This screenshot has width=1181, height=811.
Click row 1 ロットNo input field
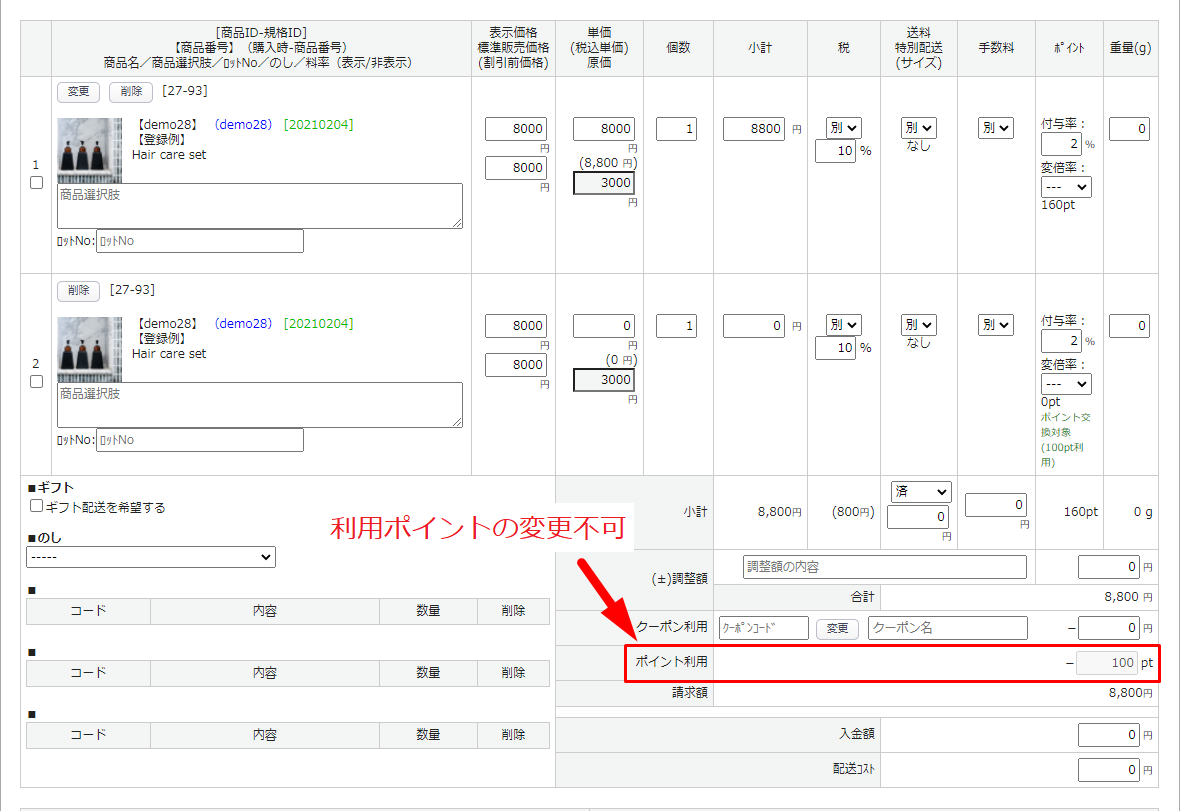click(x=199, y=241)
